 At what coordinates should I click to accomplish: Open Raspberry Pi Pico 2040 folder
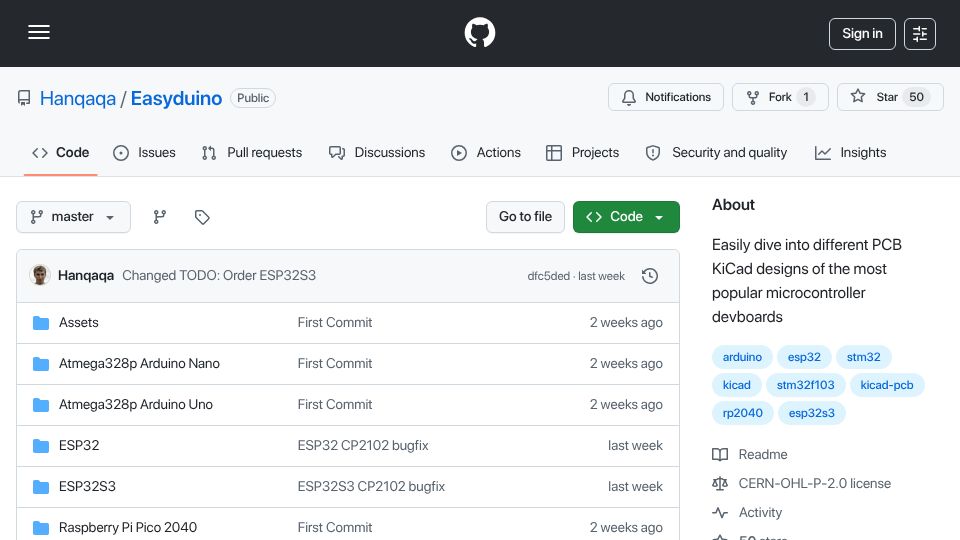pos(128,528)
